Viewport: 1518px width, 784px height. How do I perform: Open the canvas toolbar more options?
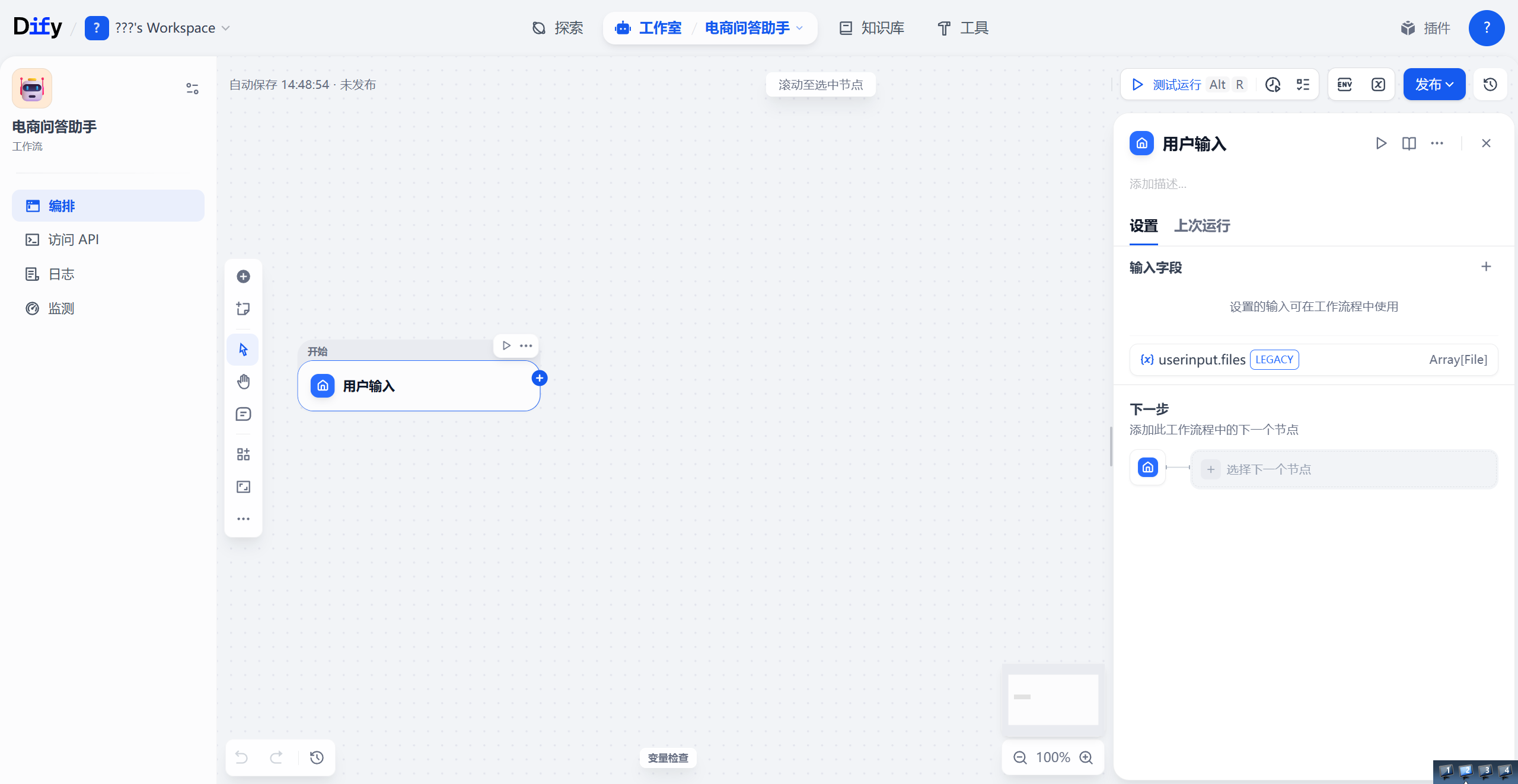click(x=243, y=519)
